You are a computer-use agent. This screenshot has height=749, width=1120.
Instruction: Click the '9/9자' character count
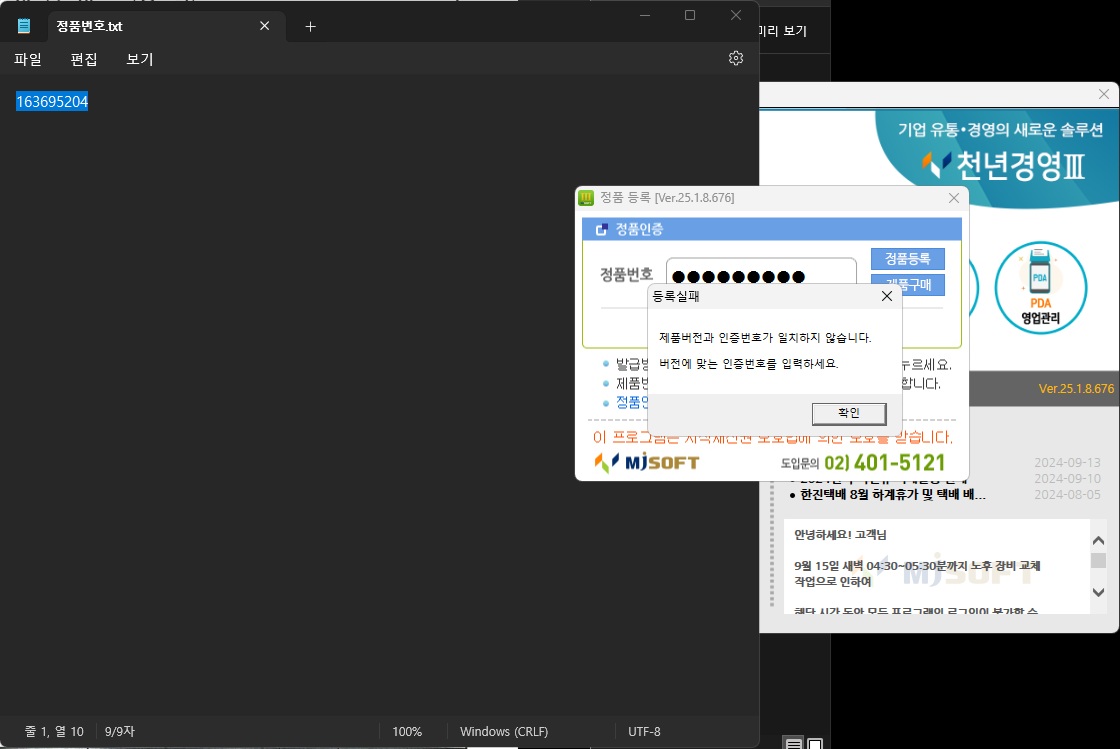(119, 731)
